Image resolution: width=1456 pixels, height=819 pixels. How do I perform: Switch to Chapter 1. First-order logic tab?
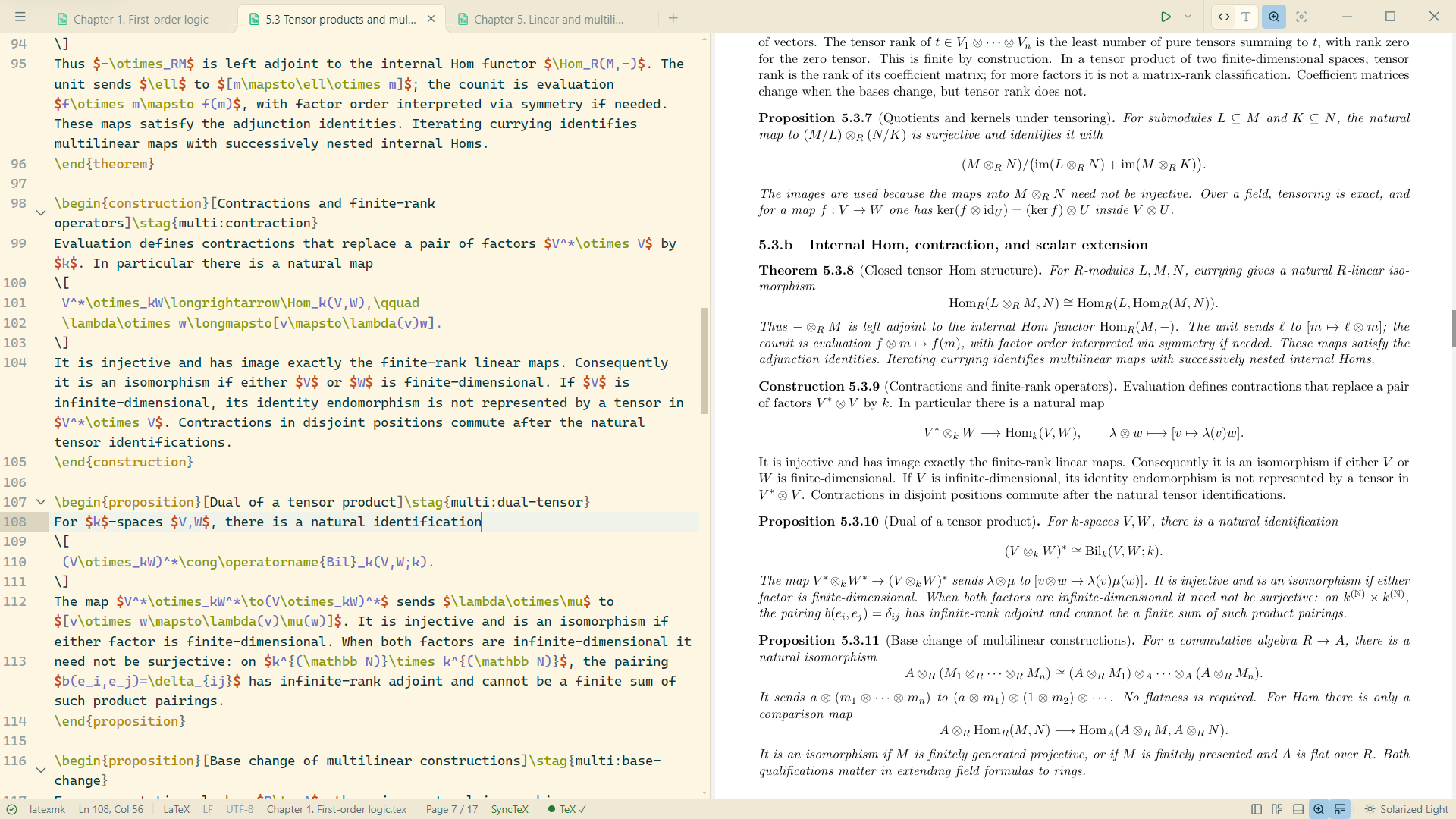(x=141, y=19)
